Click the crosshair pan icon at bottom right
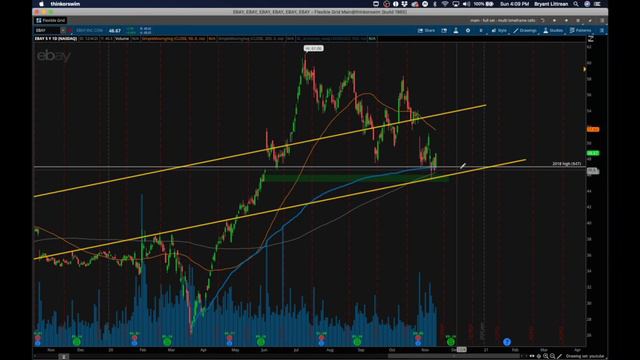 pos(539,356)
